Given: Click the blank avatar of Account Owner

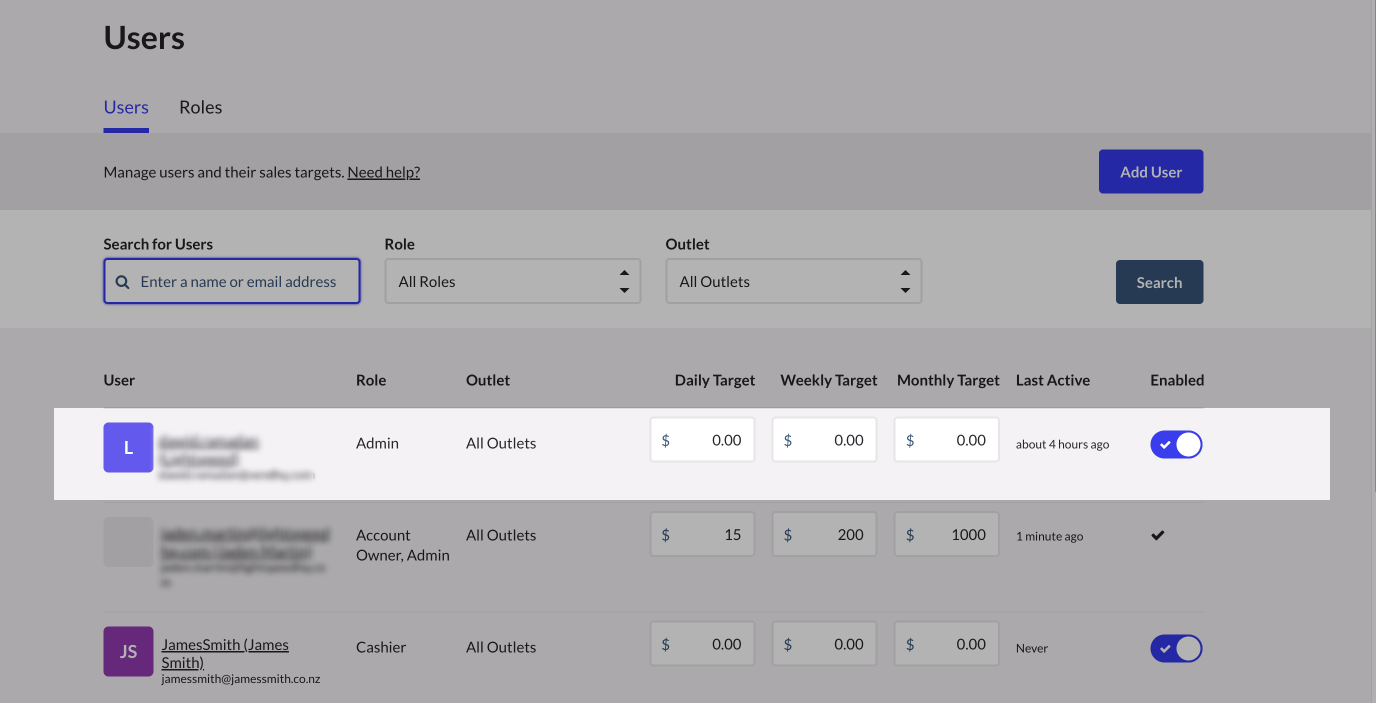Looking at the screenshot, I should click(x=128, y=542).
